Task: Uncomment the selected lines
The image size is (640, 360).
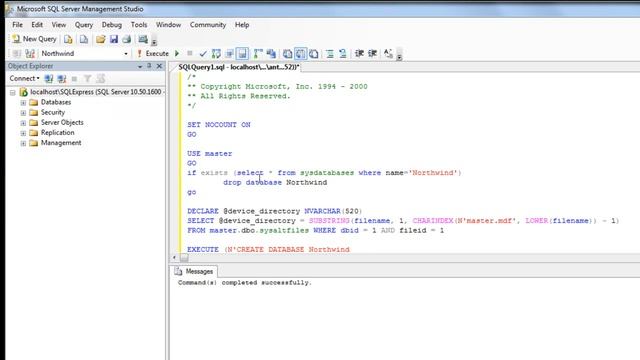Action: click(343, 53)
